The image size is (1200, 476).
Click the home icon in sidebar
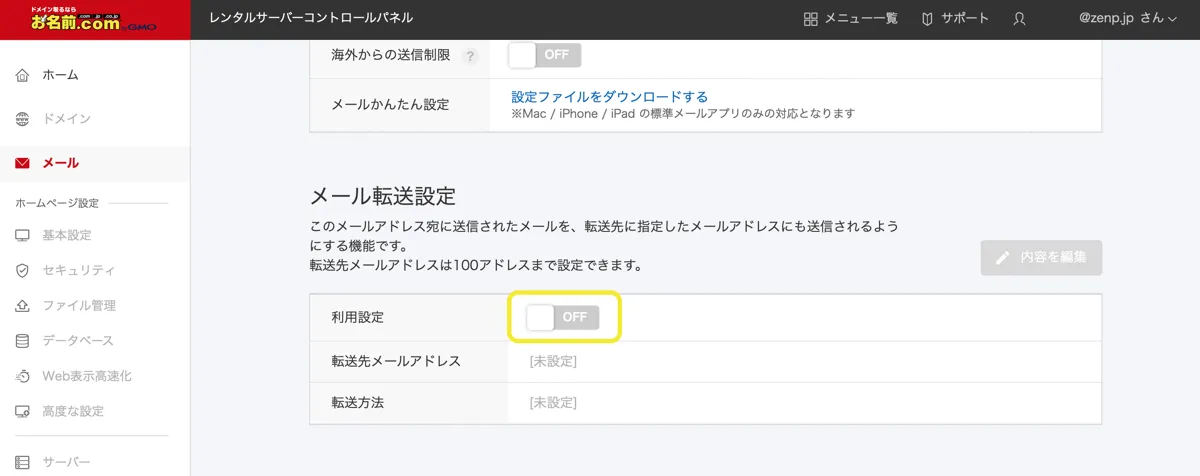pos(23,76)
